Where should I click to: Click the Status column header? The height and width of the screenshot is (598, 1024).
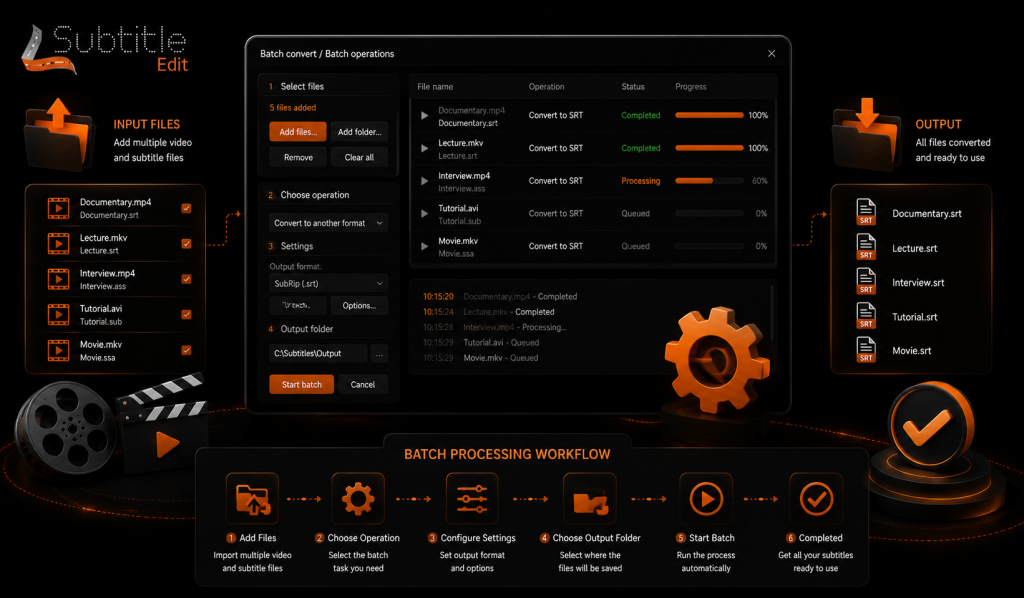[633, 87]
